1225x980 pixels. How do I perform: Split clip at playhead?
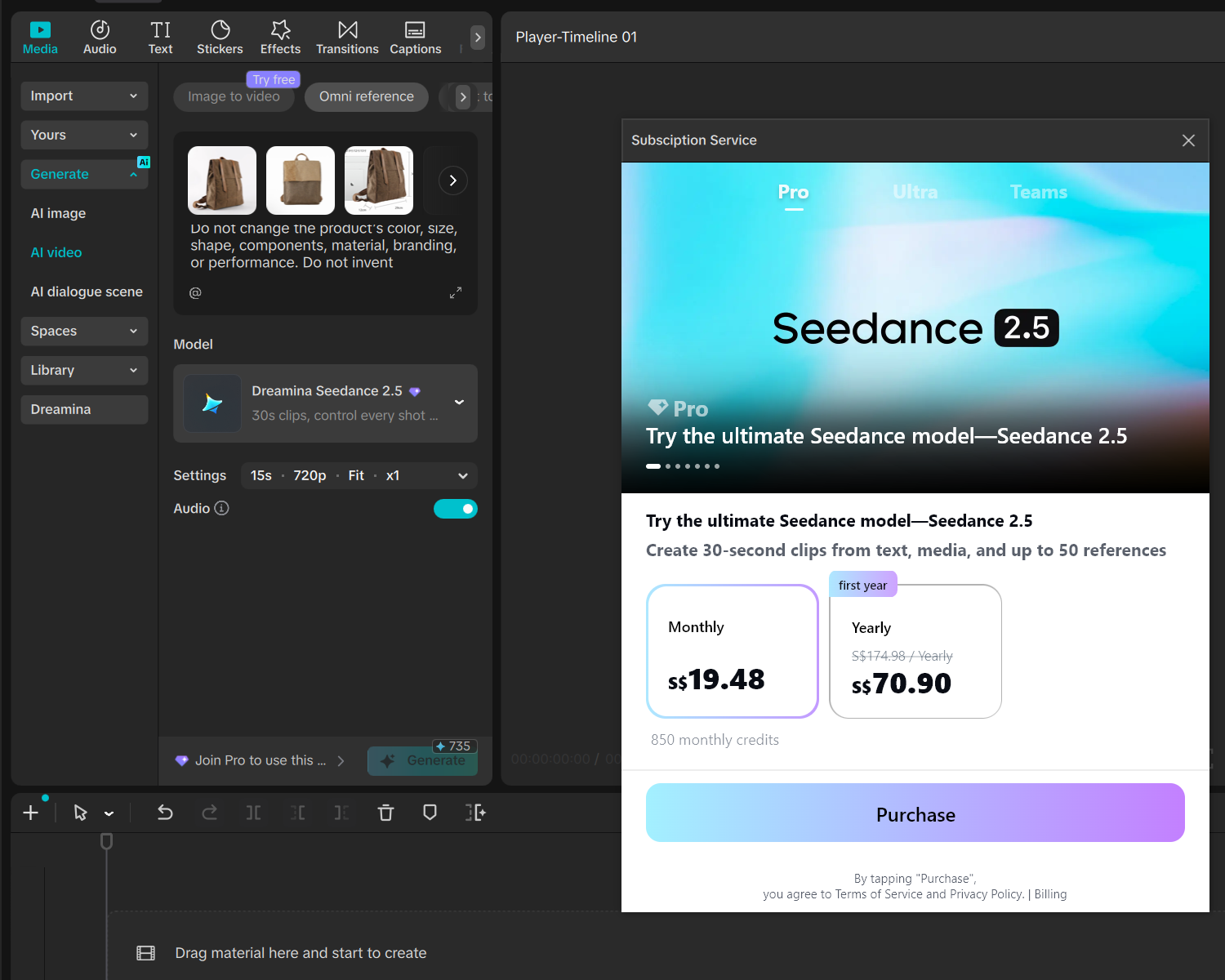coord(254,813)
